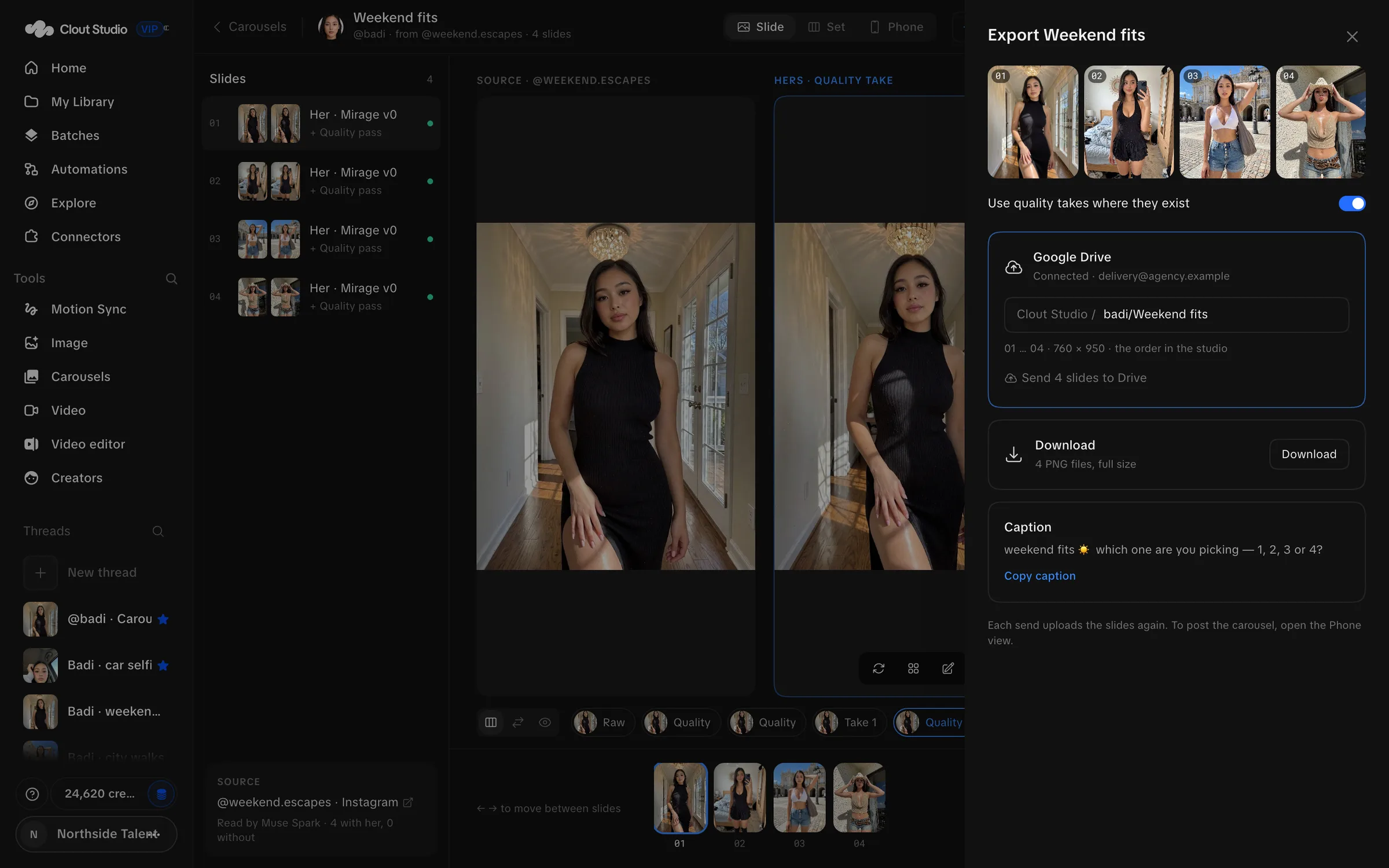Go back to Carousels list
Screen dimensions: 1389x868
click(249, 27)
